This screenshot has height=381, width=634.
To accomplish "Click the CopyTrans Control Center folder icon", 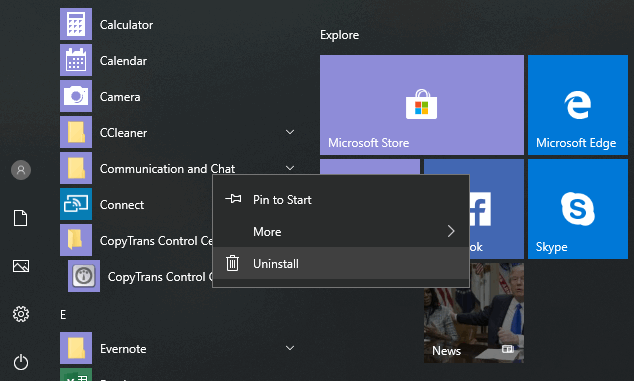I will coord(76,240).
